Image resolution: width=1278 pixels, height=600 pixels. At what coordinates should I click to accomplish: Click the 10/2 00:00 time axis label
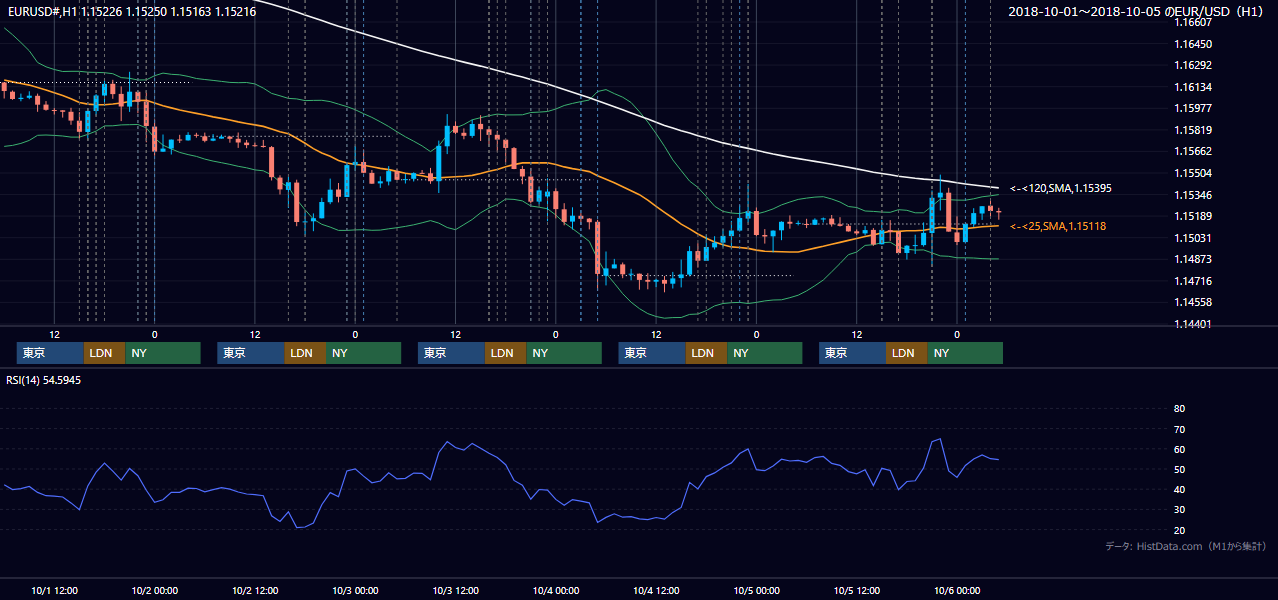click(x=155, y=590)
